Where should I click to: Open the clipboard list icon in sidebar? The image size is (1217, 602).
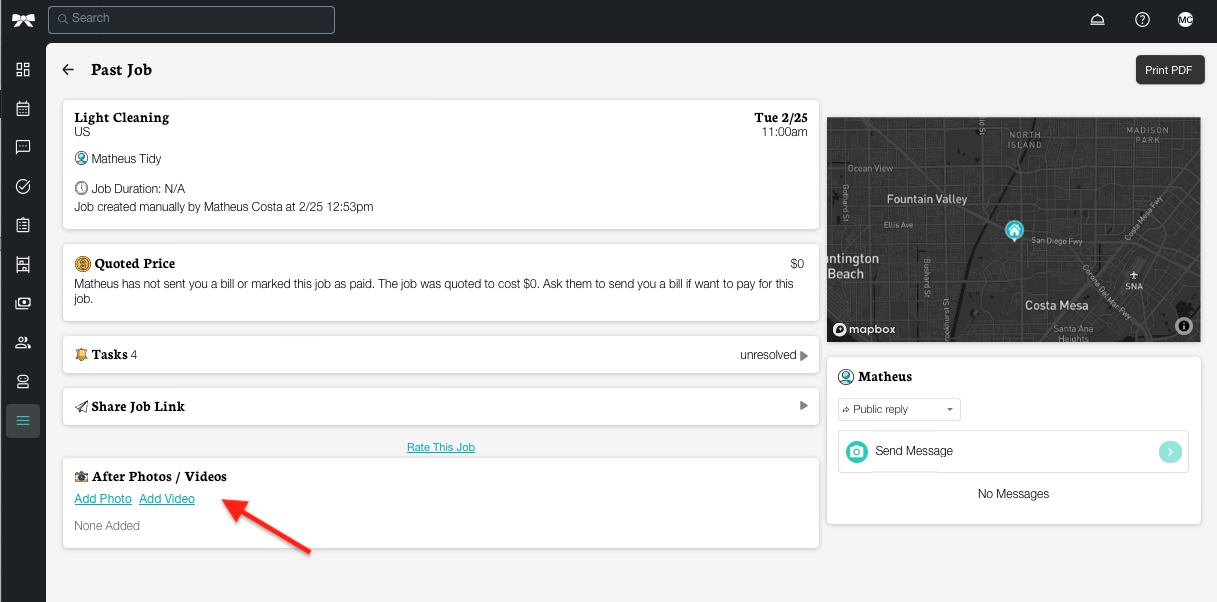tap(23, 226)
